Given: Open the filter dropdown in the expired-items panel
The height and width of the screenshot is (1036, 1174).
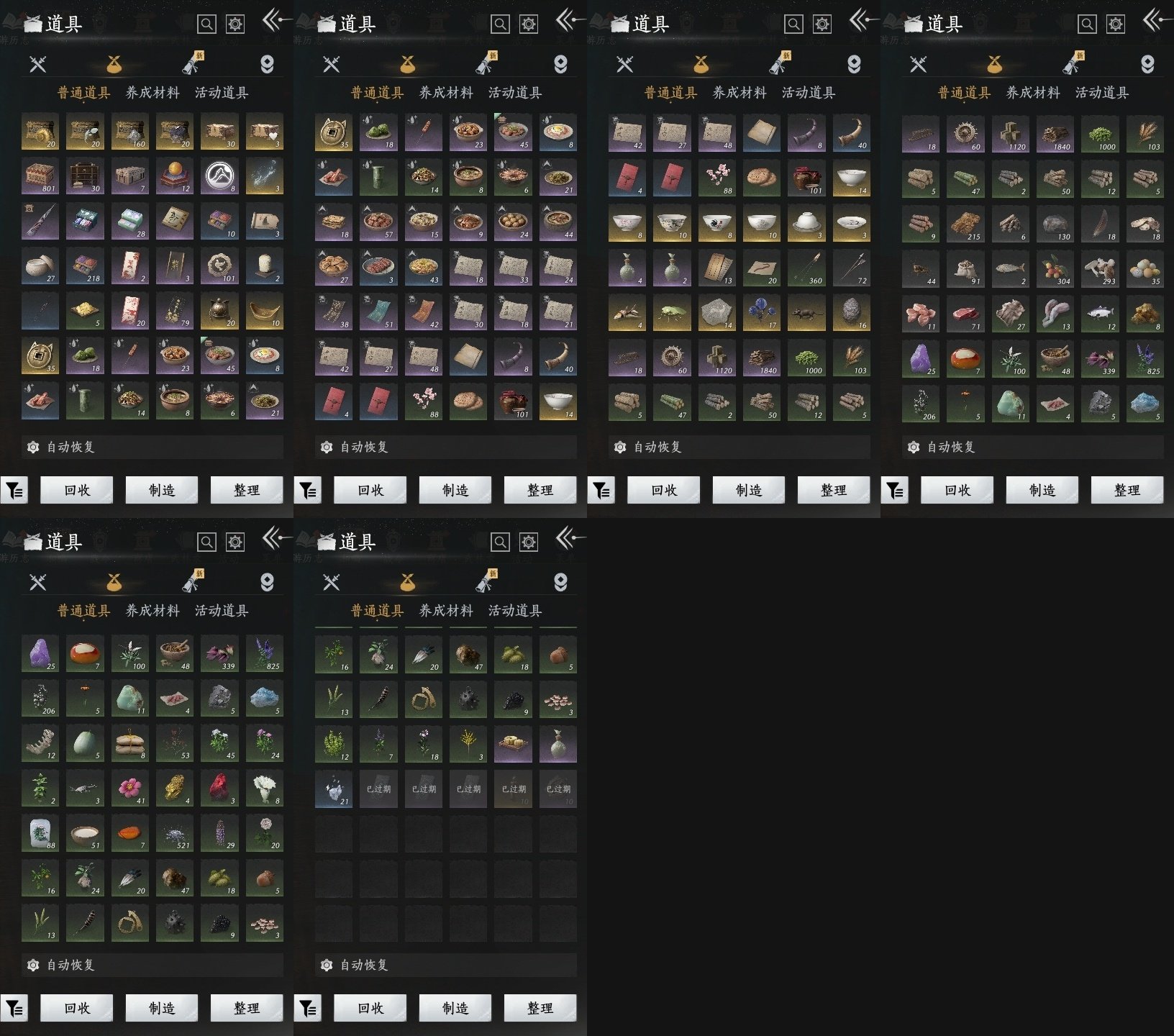Looking at the screenshot, I should point(308,1009).
